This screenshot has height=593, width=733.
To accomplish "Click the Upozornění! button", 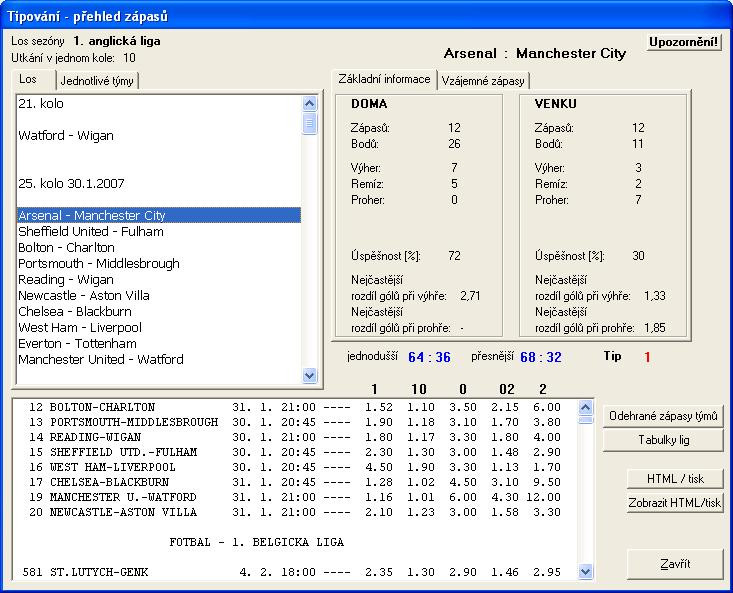I will coord(683,42).
